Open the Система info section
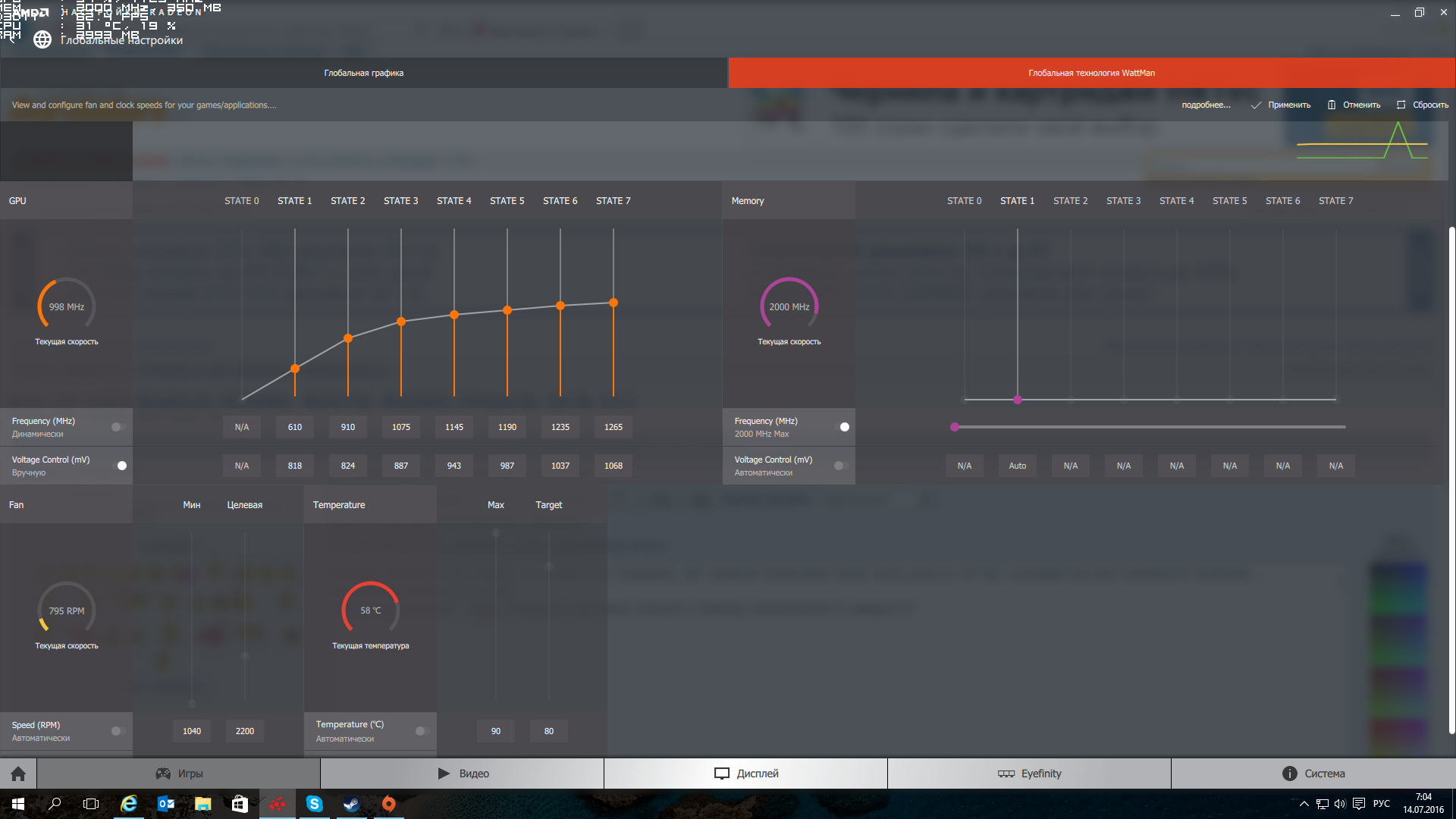This screenshot has width=1456, height=819. click(x=1313, y=773)
